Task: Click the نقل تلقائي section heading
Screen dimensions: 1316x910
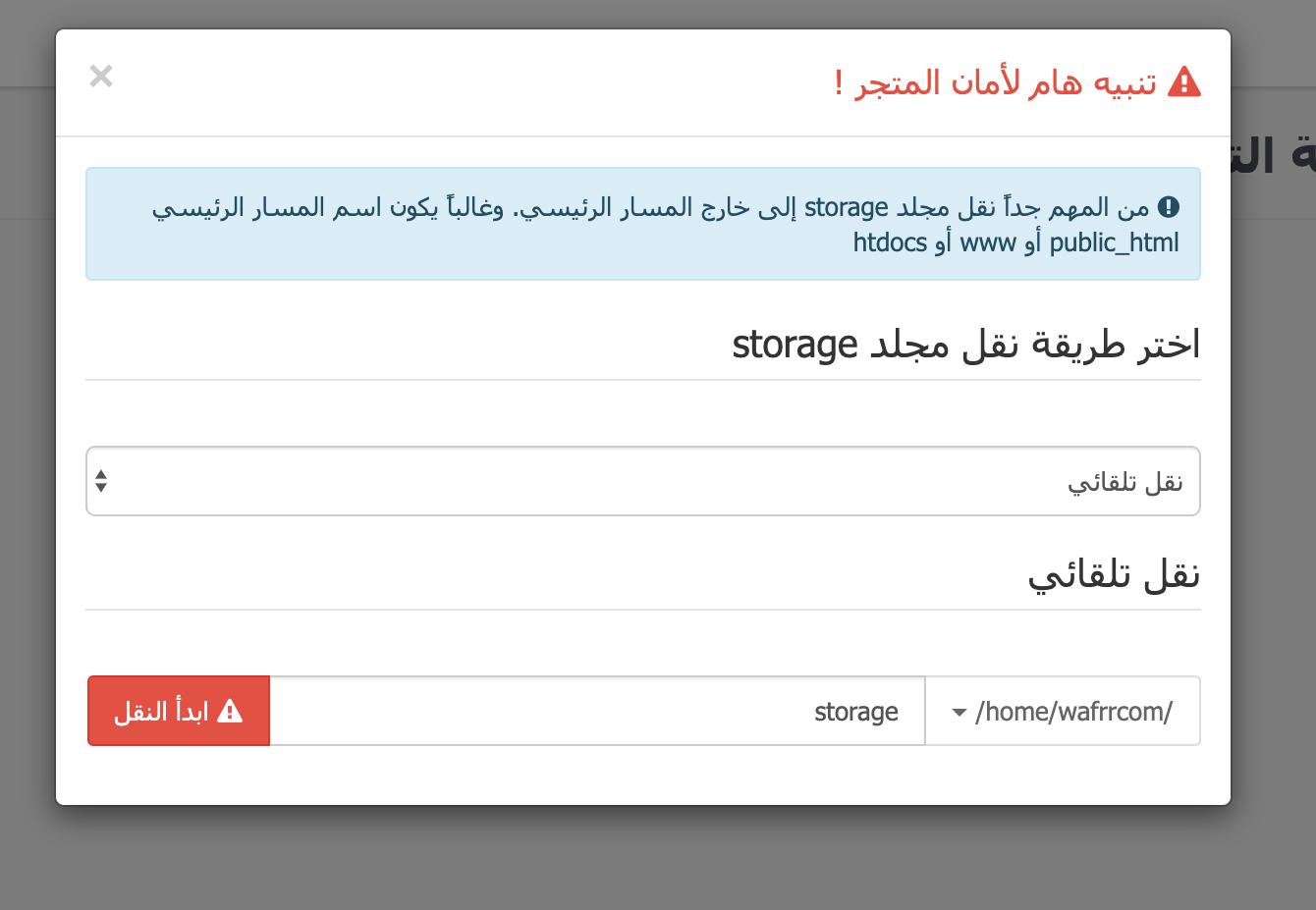Action: tap(1114, 575)
